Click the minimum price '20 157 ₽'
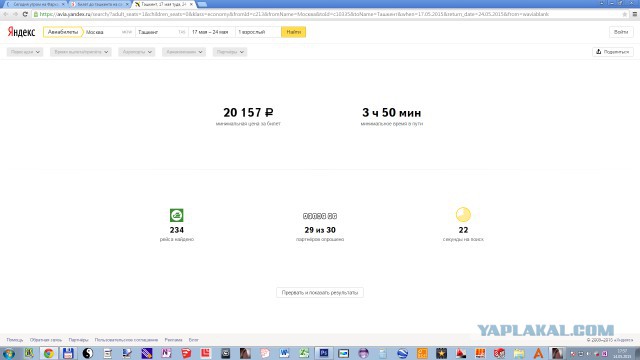640x360 pixels. [x=248, y=112]
